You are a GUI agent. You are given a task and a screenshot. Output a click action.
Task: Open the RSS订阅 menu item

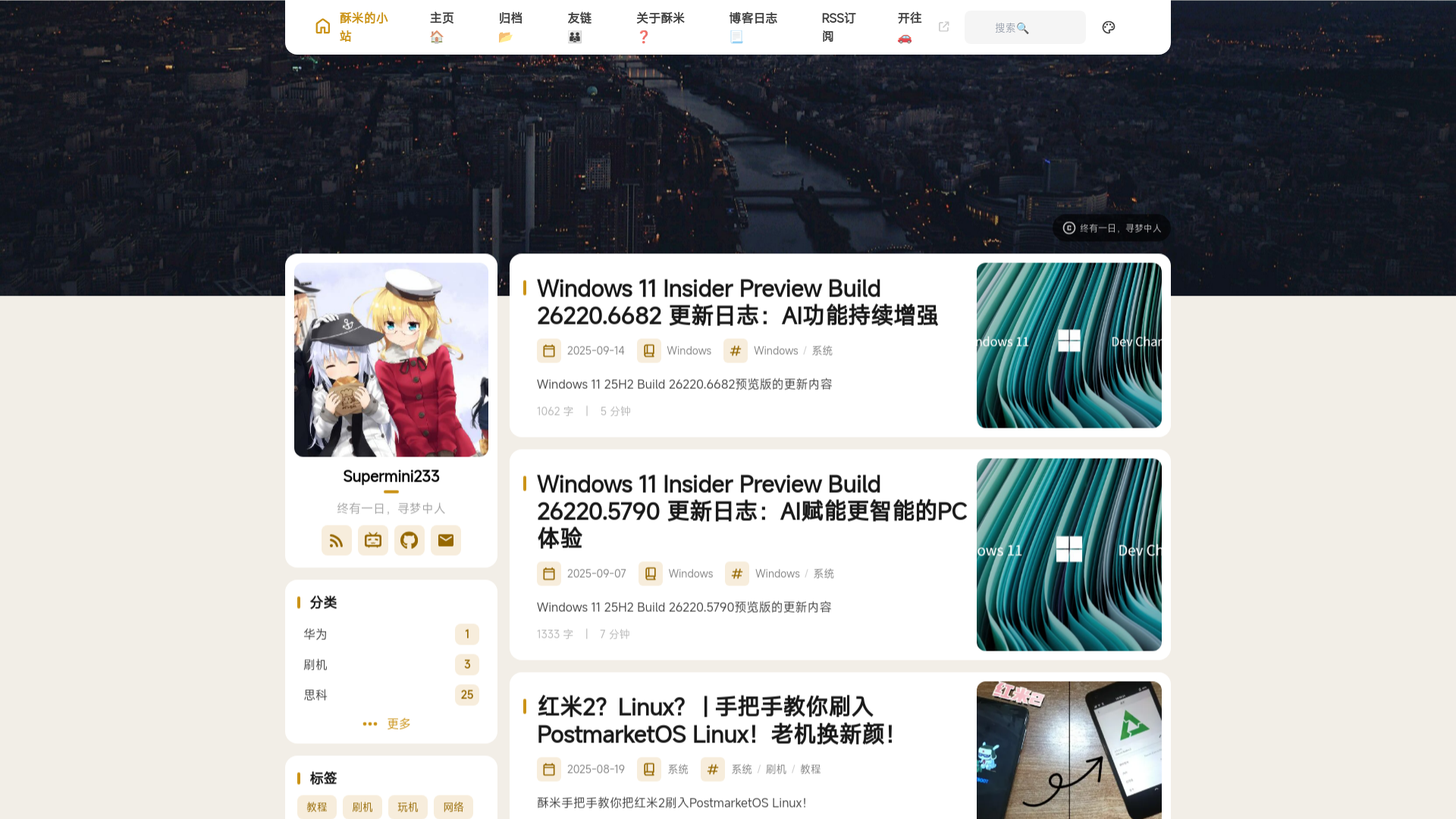[838, 27]
